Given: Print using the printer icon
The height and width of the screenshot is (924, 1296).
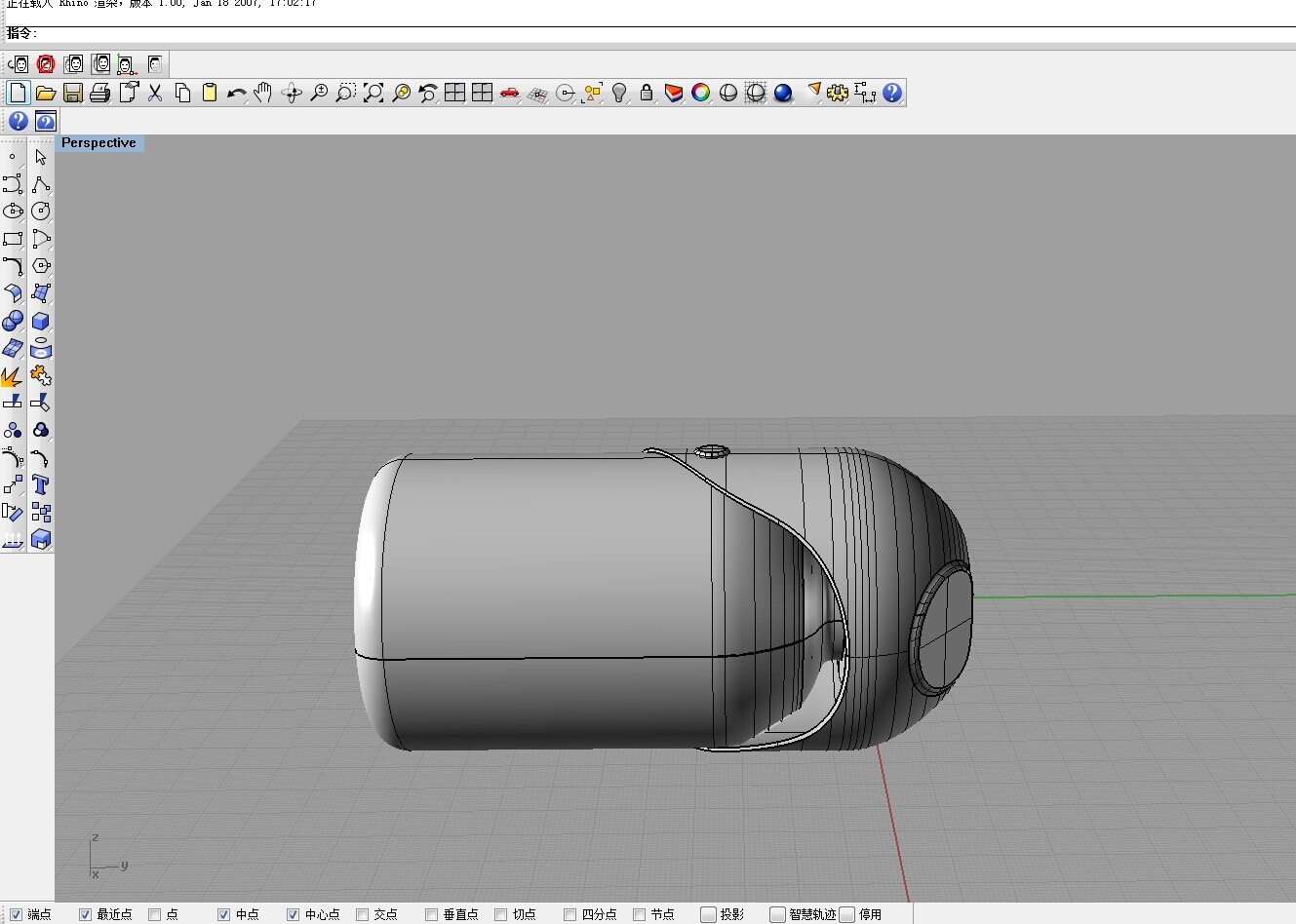Looking at the screenshot, I should coord(99,93).
